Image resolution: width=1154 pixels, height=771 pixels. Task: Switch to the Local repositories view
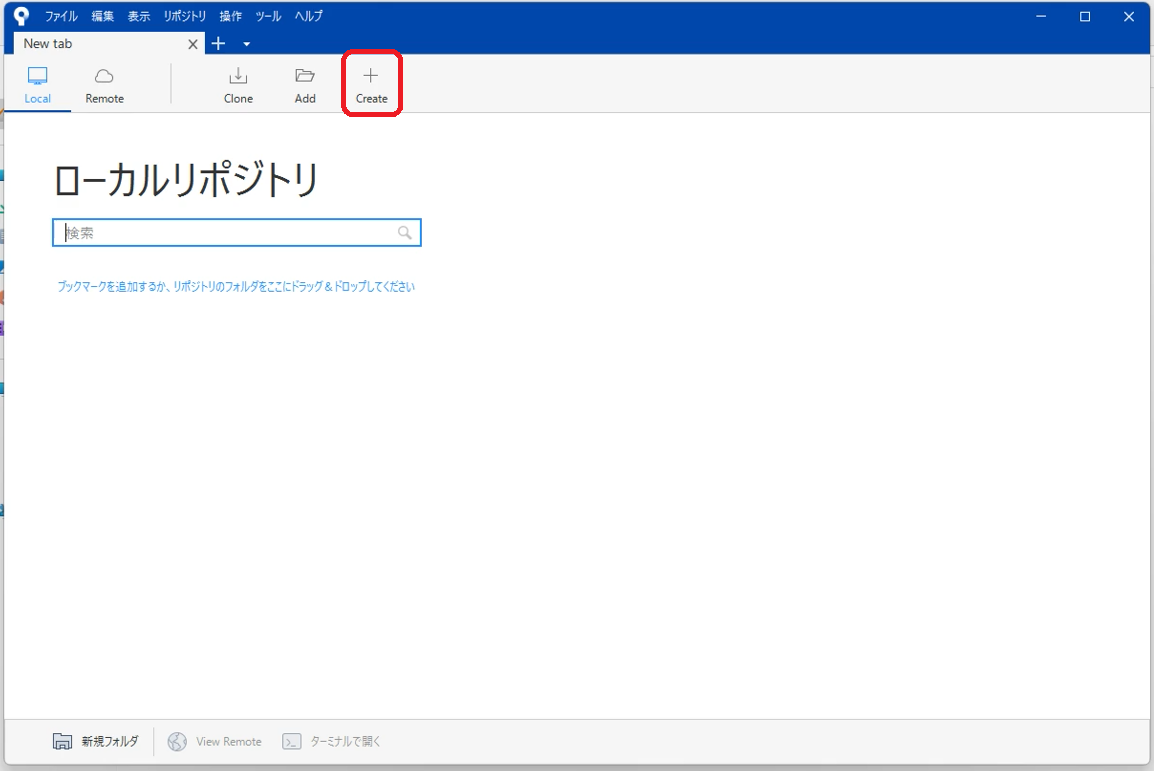click(38, 85)
